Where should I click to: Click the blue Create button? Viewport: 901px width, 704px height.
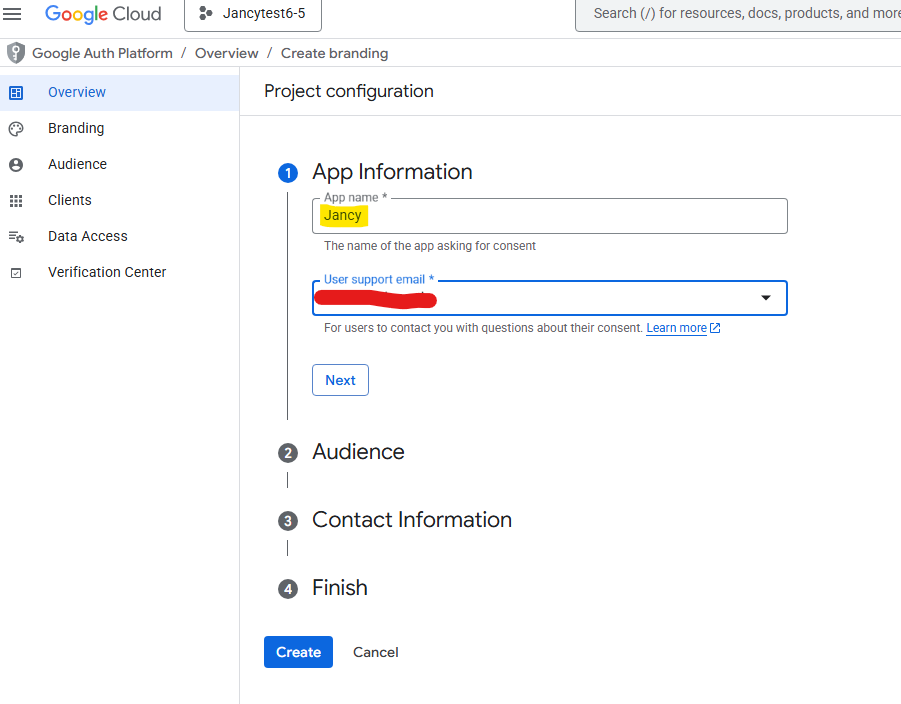pyautogui.click(x=298, y=652)
